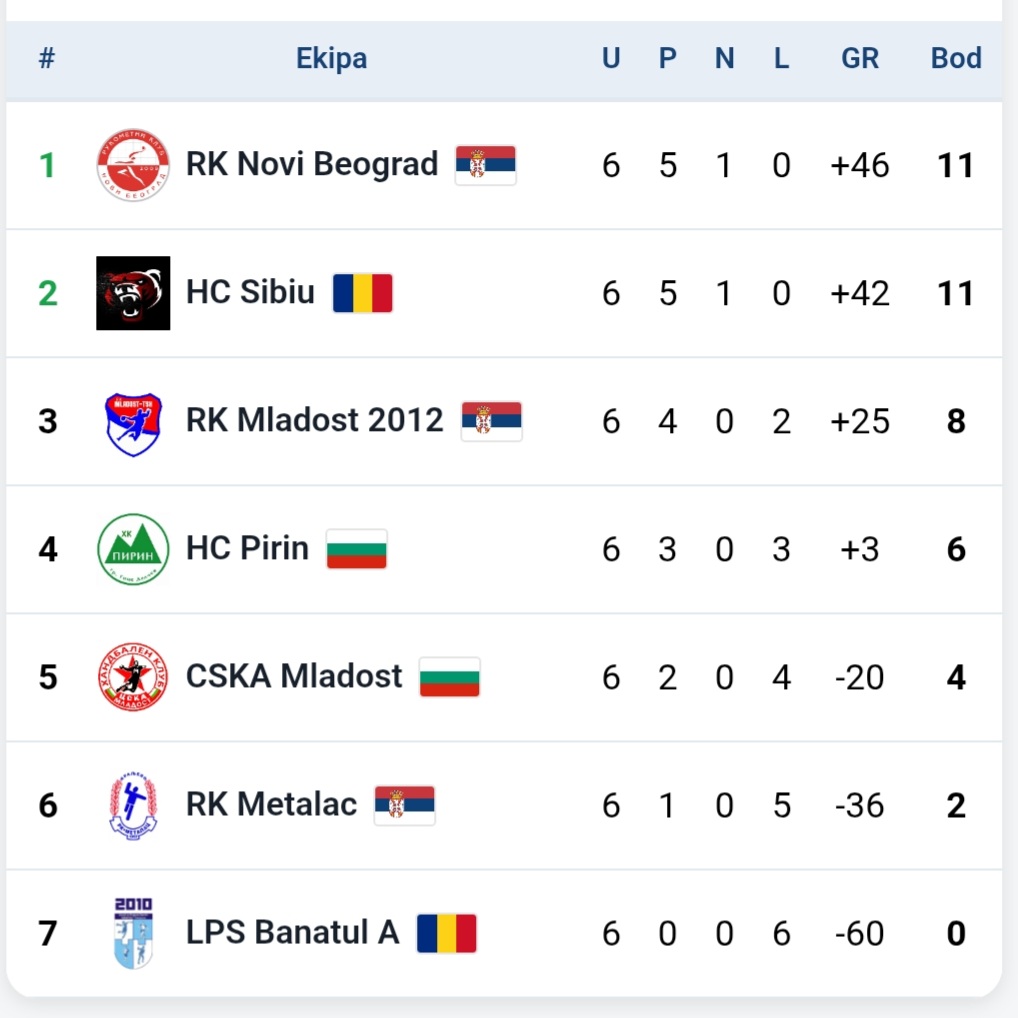Click the LPS Banatul A 2010 logo
The height and width of the screenshot is (1018, 1018).
(x=133, y=933)
